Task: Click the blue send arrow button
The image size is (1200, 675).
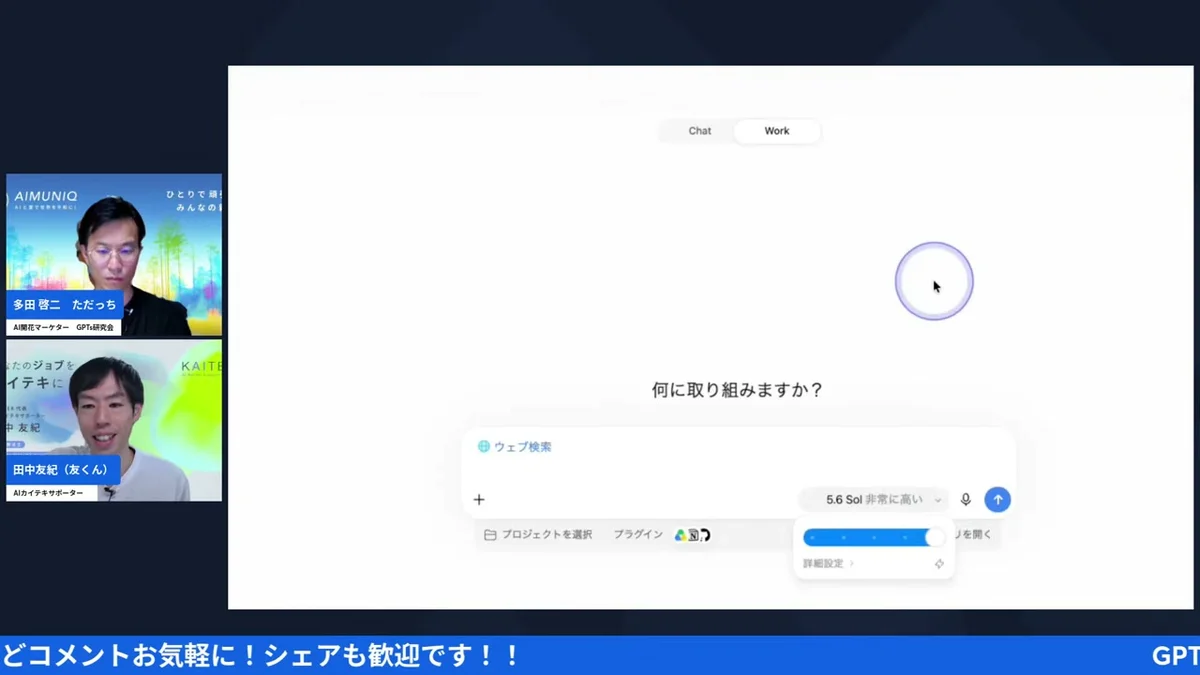Action: [x=997, y=499]
